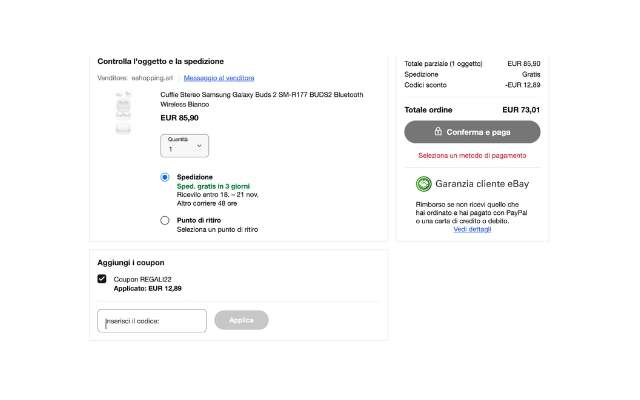Open the Galaxy Buds 2 product thumbnail
Viewport: 640px width, 400px height.
click(x=123, y=113)
